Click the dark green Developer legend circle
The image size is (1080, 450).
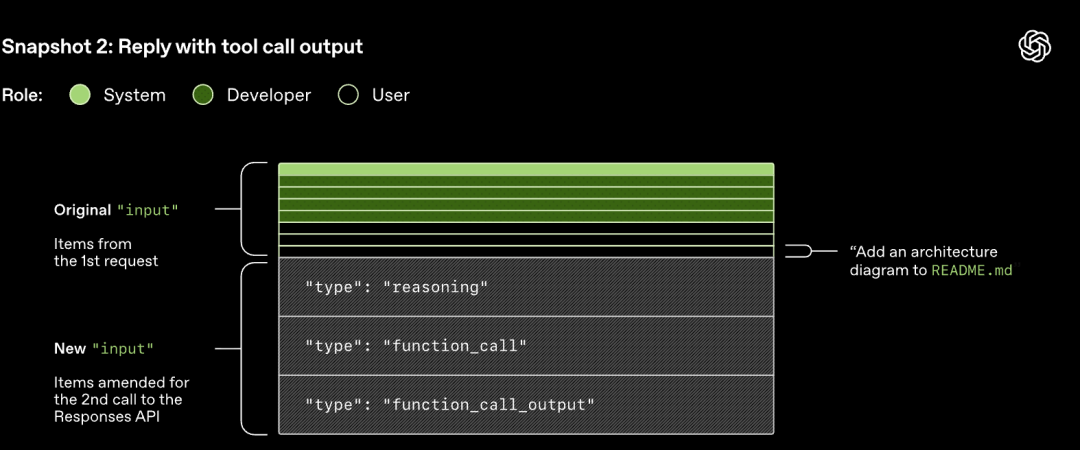(203, 95)
